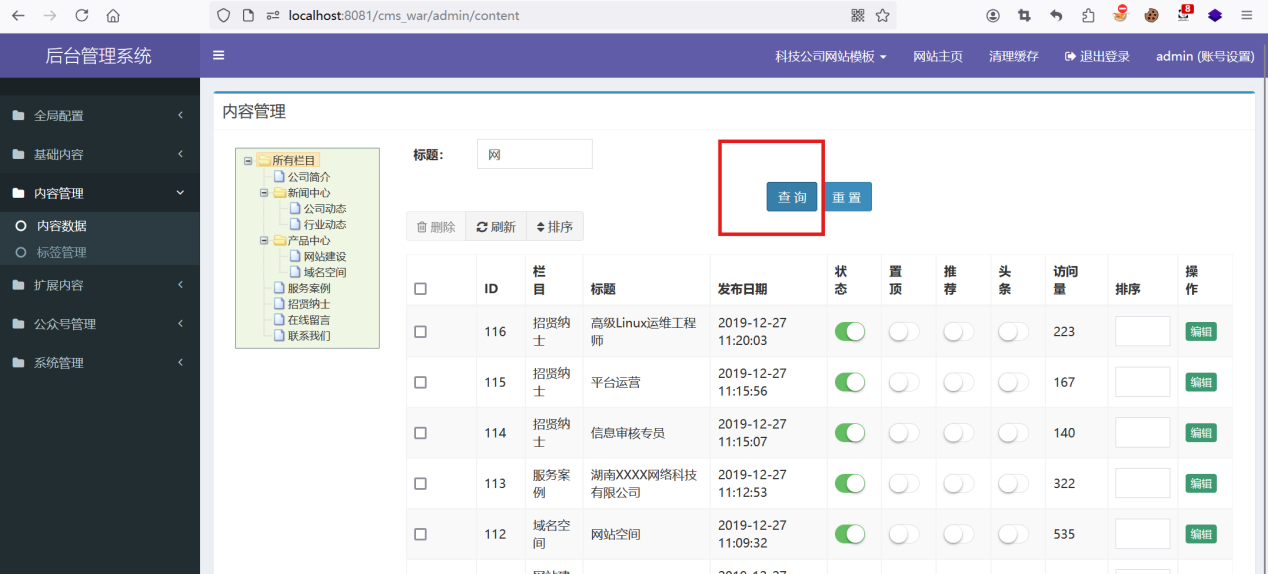Collapse the 产品中心 tree node
Viewport: 1268px width, 574px height.
click(x=264, y=241)
